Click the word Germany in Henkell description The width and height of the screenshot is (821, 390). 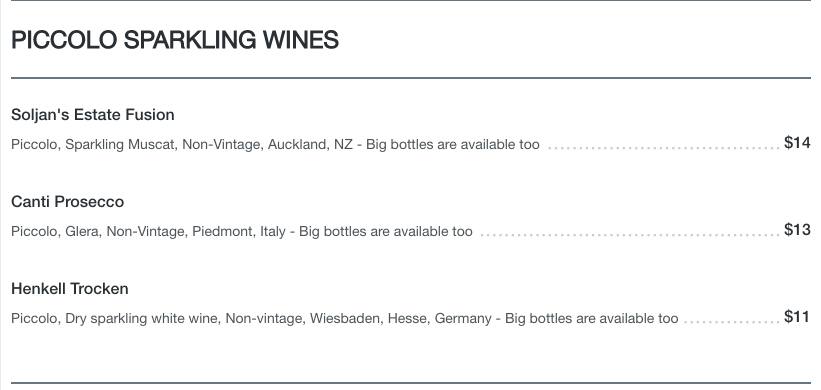coord(463,318)
